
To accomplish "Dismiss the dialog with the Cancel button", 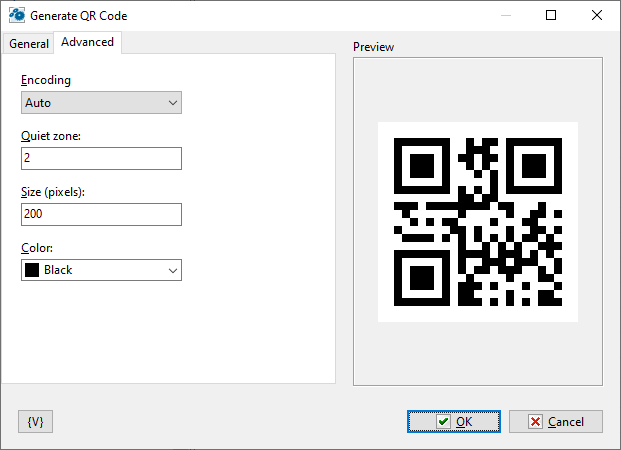I will pyautogui.click(x=556, y=421).
